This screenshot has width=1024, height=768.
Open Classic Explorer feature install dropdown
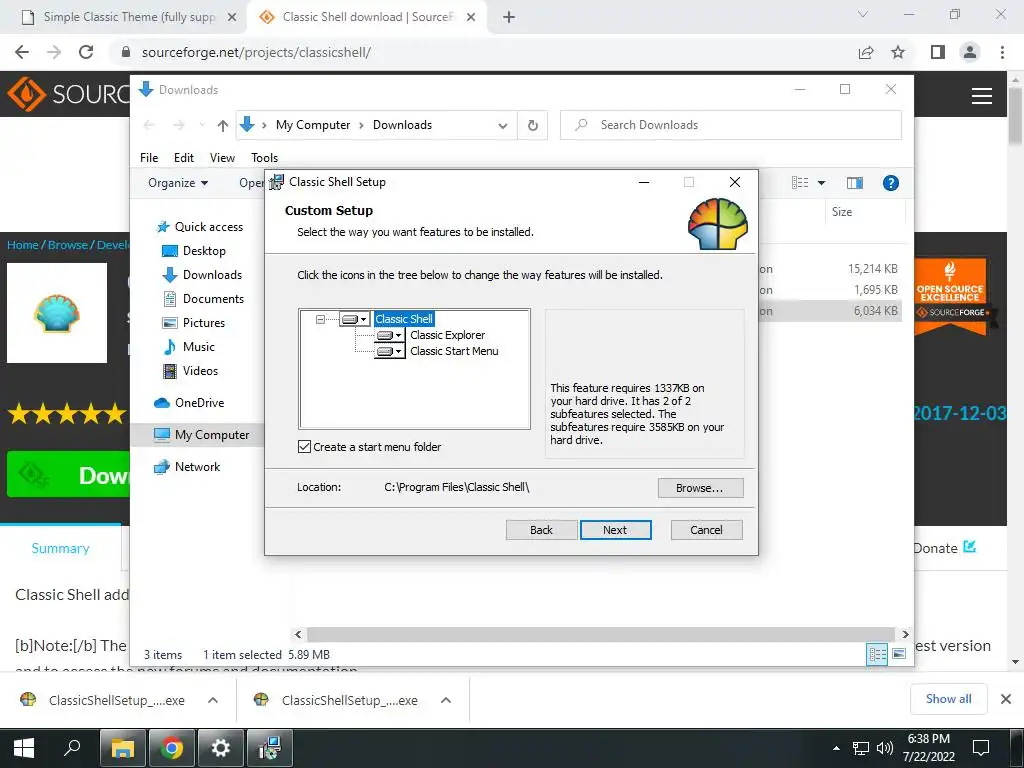coord(390,335)
